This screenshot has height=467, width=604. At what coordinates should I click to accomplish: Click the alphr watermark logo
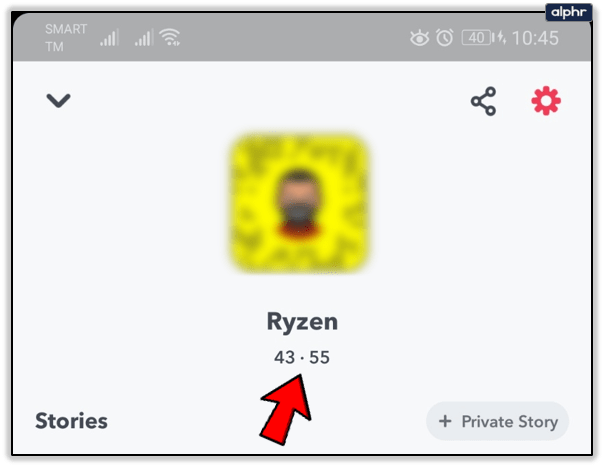(x=569, y=12)
